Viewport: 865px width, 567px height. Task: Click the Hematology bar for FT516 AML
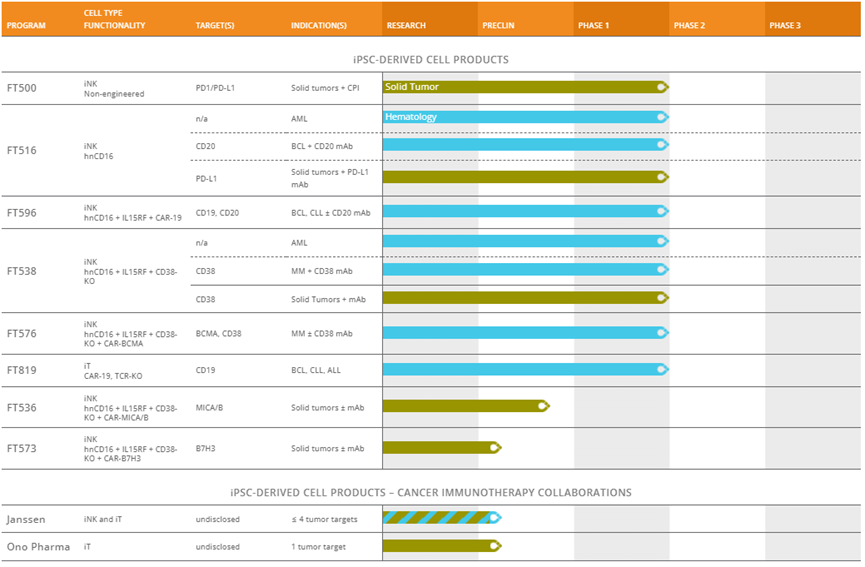(x=526, y=117)
